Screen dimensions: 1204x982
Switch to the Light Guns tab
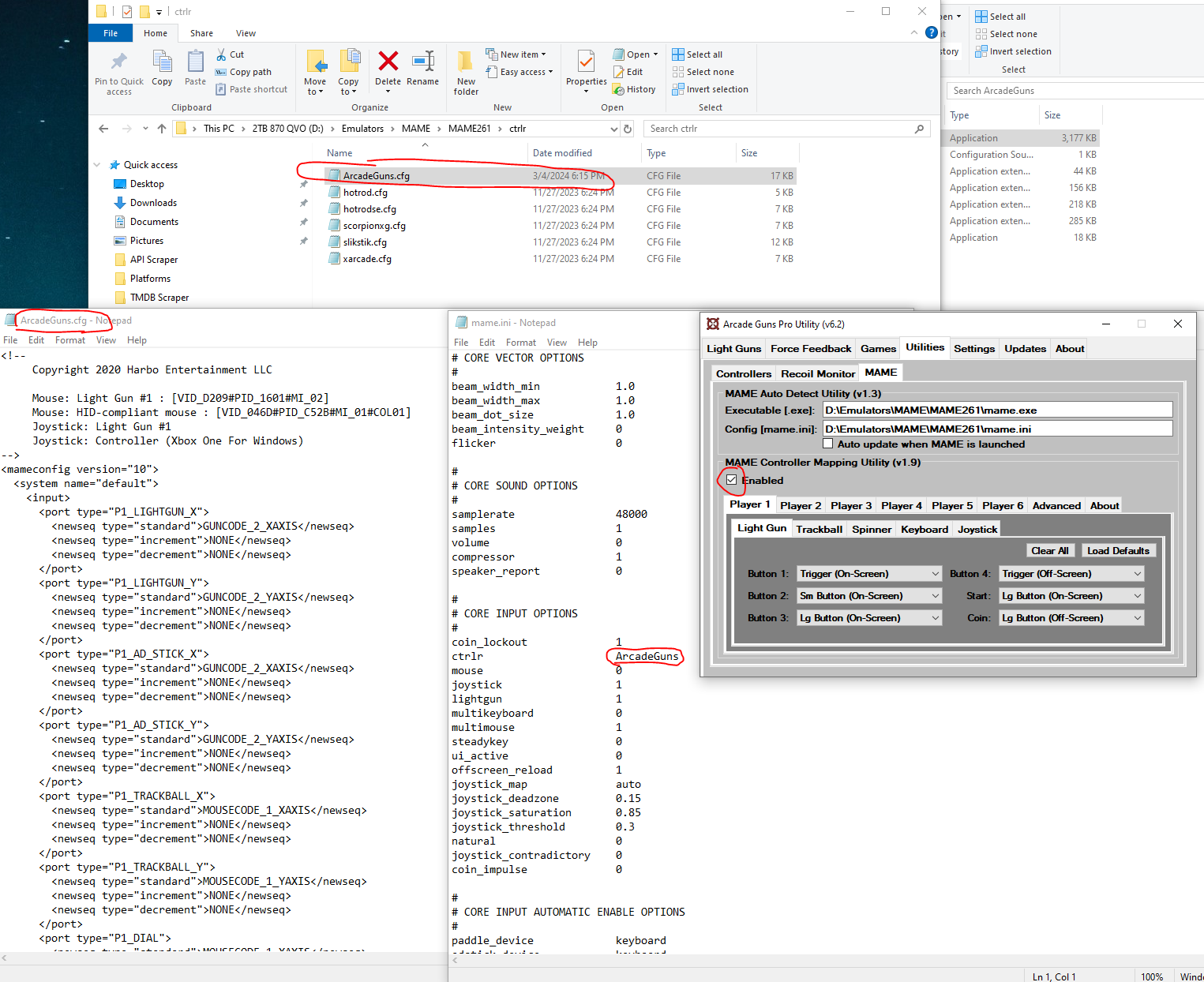[x=734, y=349]
